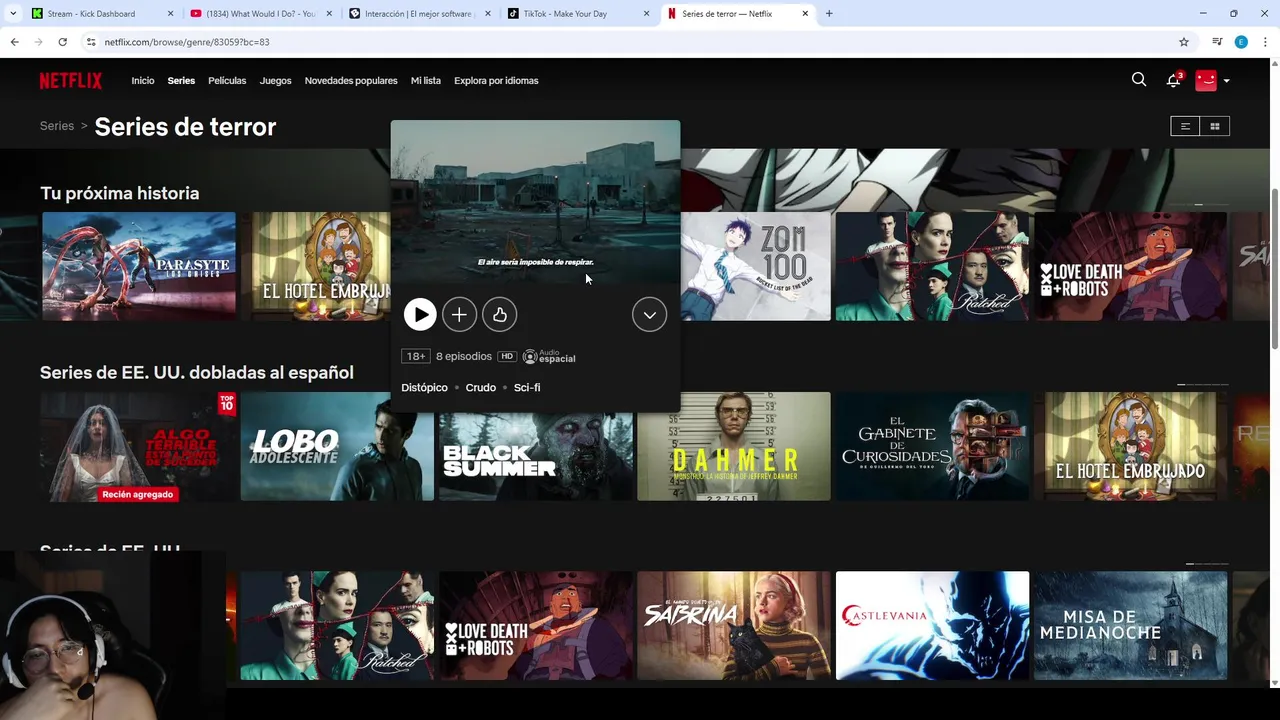1280x720 pixels.
Task: Open Ratched in bottom row
Action: [337, 626]
